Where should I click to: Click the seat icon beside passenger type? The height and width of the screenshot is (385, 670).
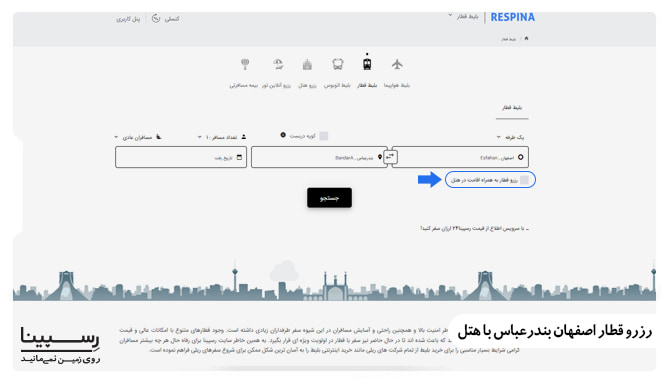[159, 137]
